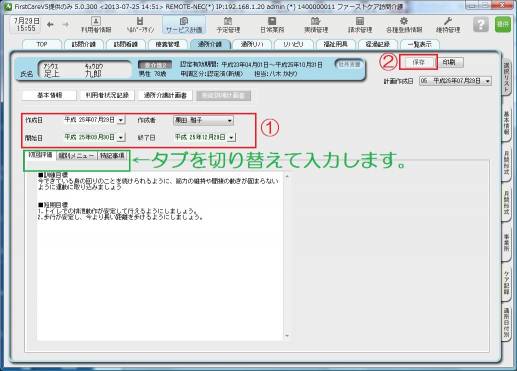
Task: Click the 保存 save button
Action: click(418, 62)
